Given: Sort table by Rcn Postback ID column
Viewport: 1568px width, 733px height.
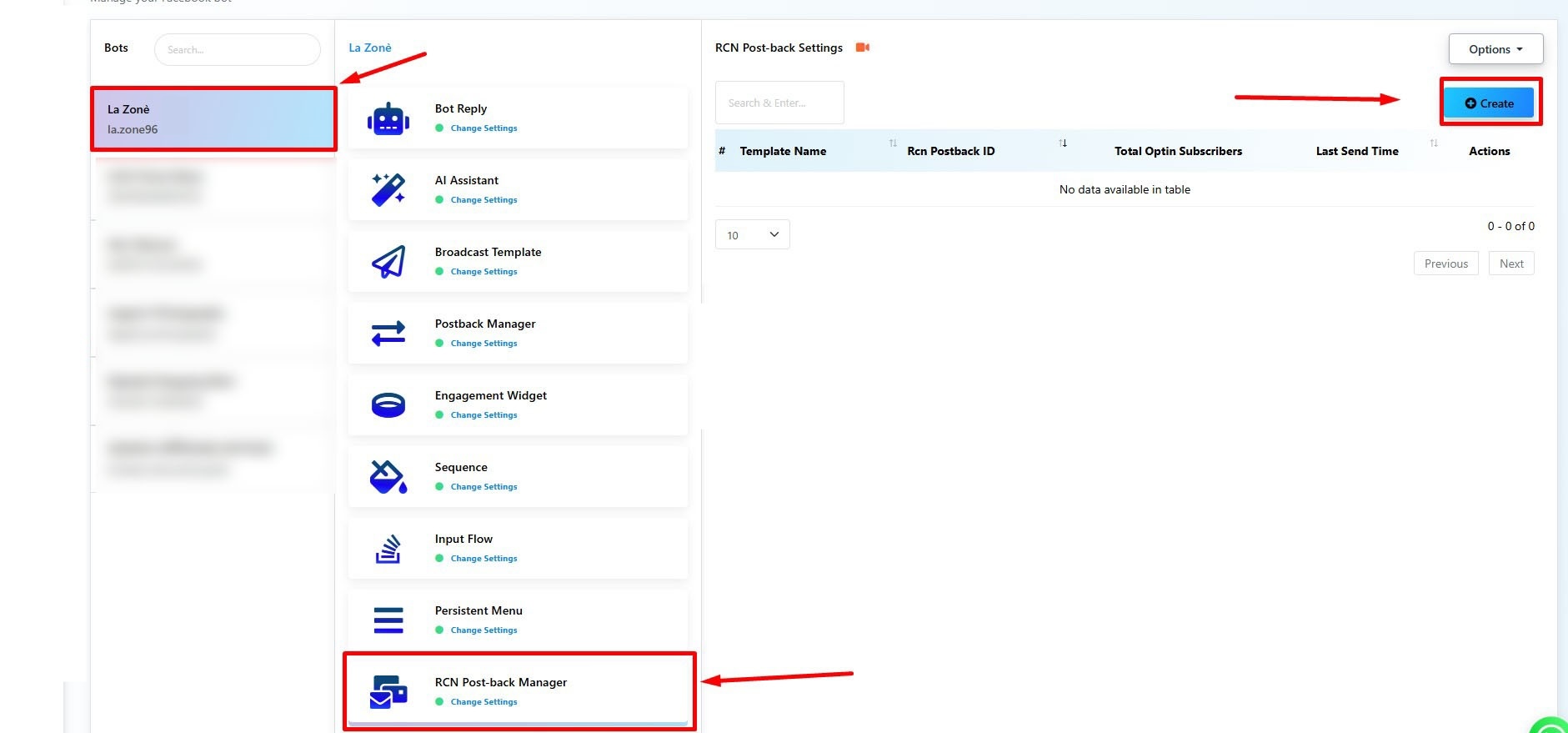Looking at the screenshot, I should coord(950,151).
